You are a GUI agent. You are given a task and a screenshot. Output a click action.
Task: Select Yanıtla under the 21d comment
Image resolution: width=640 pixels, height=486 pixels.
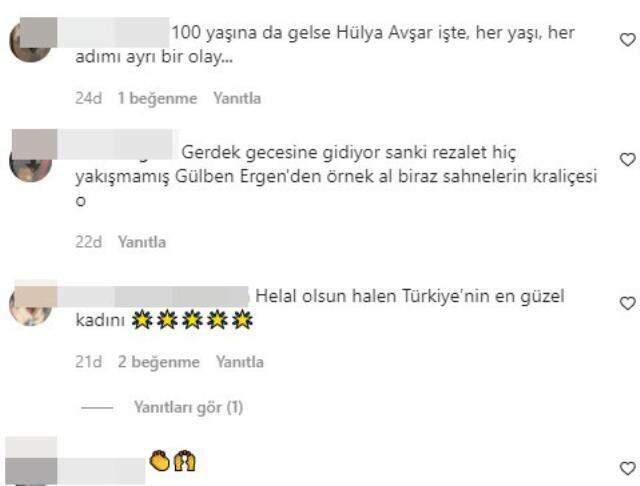click(240, 362)
